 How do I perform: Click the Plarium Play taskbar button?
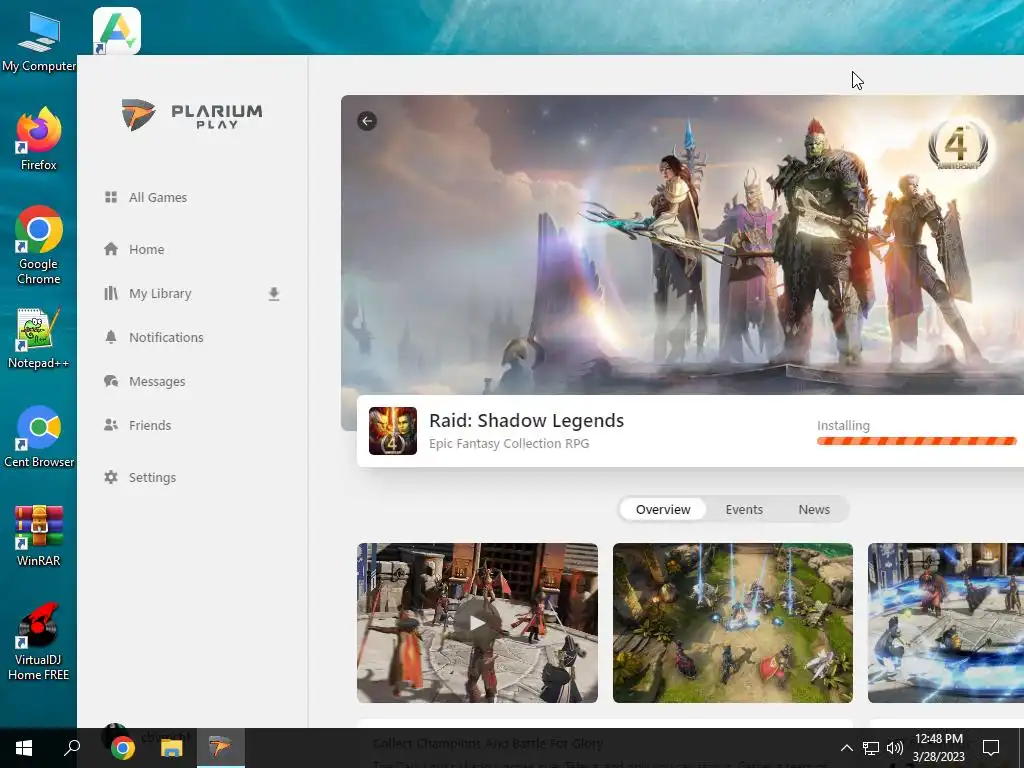(x=220, y=748)
